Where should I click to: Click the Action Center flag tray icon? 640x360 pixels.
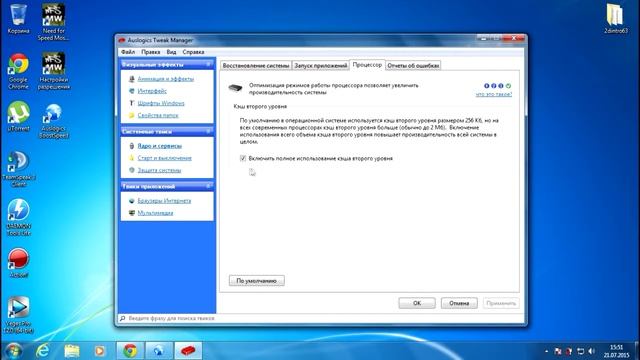[x=558, y=351]
